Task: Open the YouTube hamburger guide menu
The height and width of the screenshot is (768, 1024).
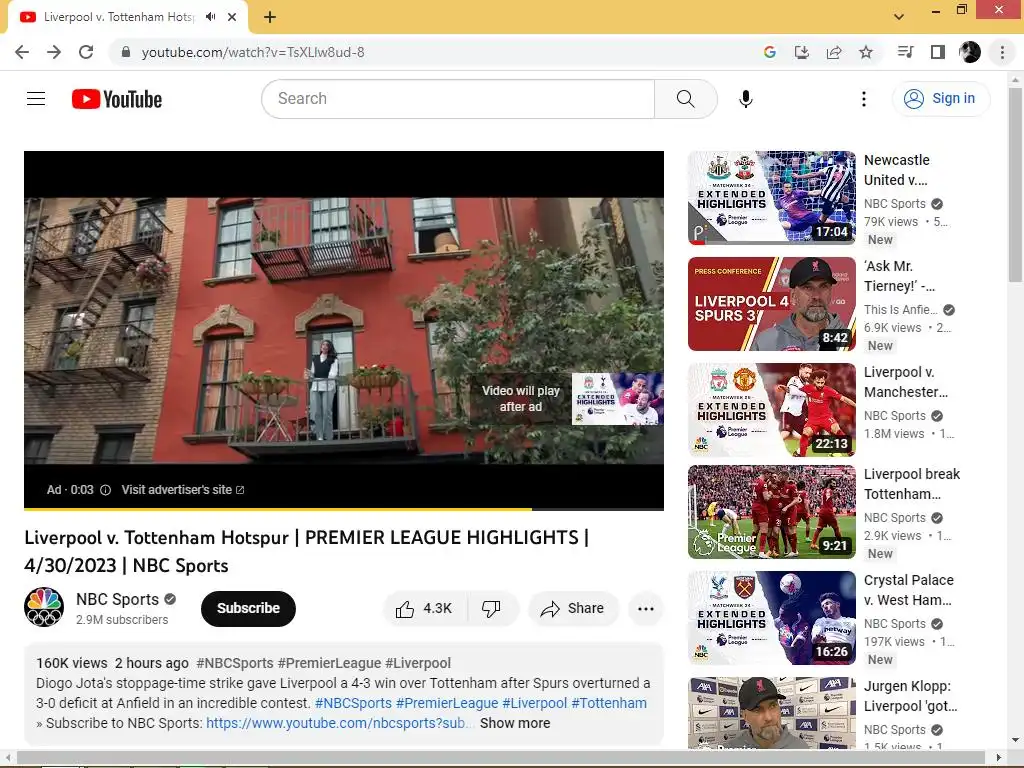Action: pyautogui.click(x=36, y=99)
